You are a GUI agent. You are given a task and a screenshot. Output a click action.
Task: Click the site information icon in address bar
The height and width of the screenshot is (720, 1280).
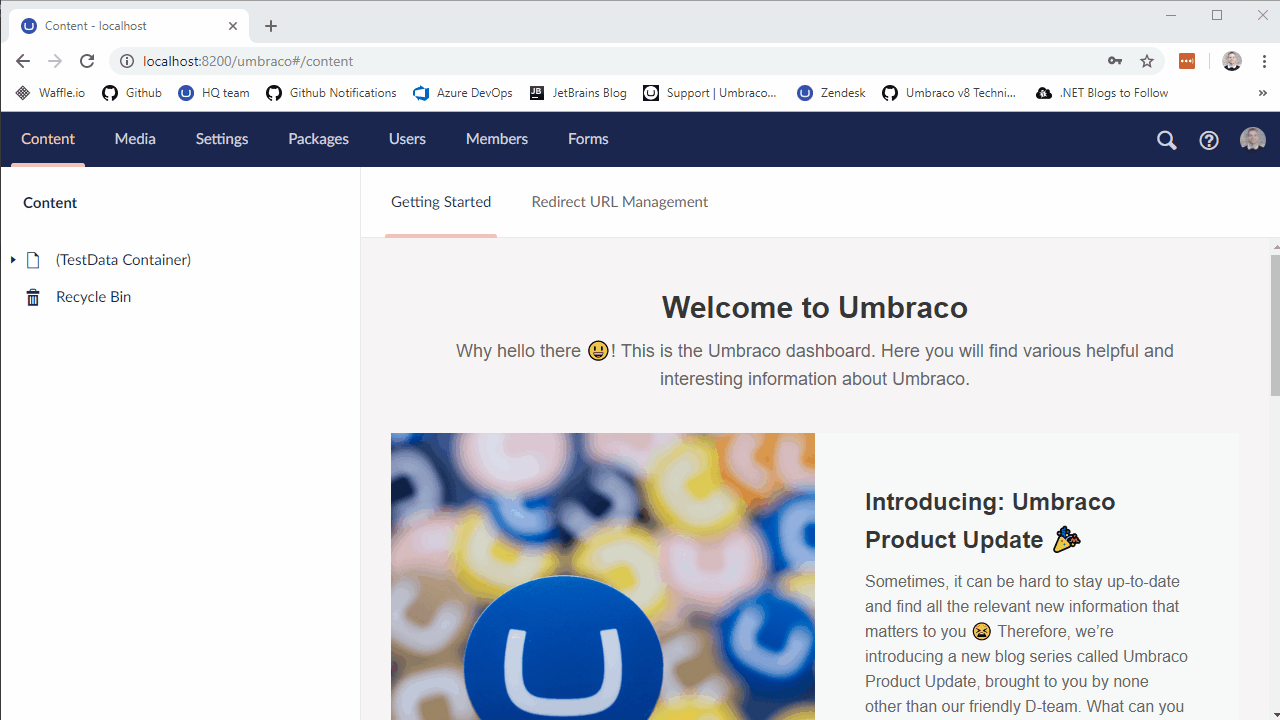tap(127, 61)
